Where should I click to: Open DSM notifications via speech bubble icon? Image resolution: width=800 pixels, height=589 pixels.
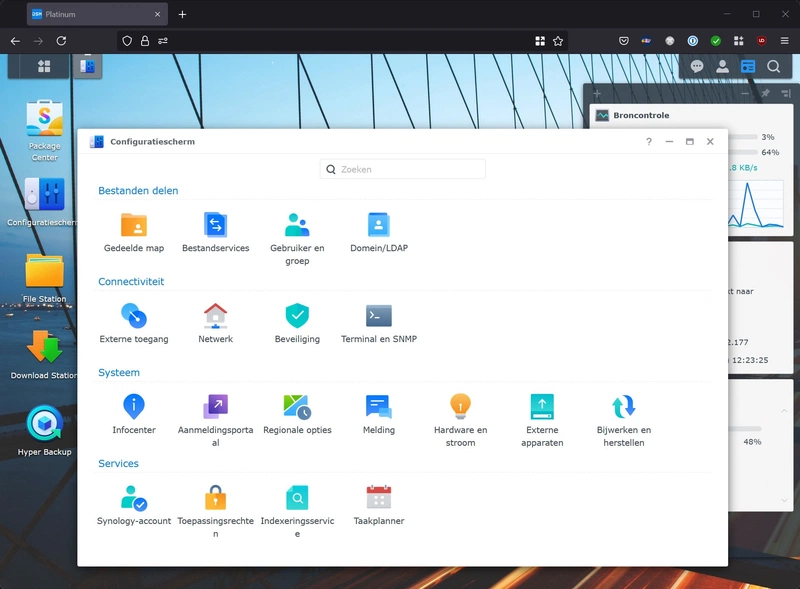(698, 65)
